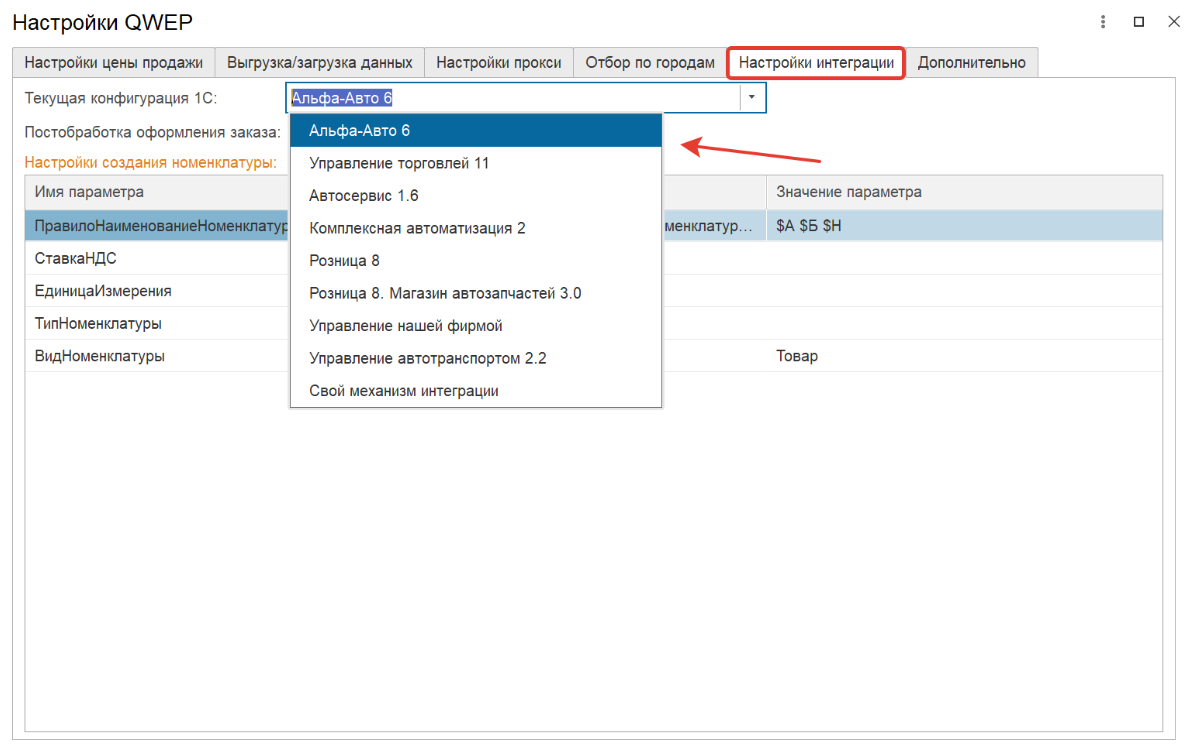Go to Настройки прокси tab
1192x748 pixels.
[499, 62]
